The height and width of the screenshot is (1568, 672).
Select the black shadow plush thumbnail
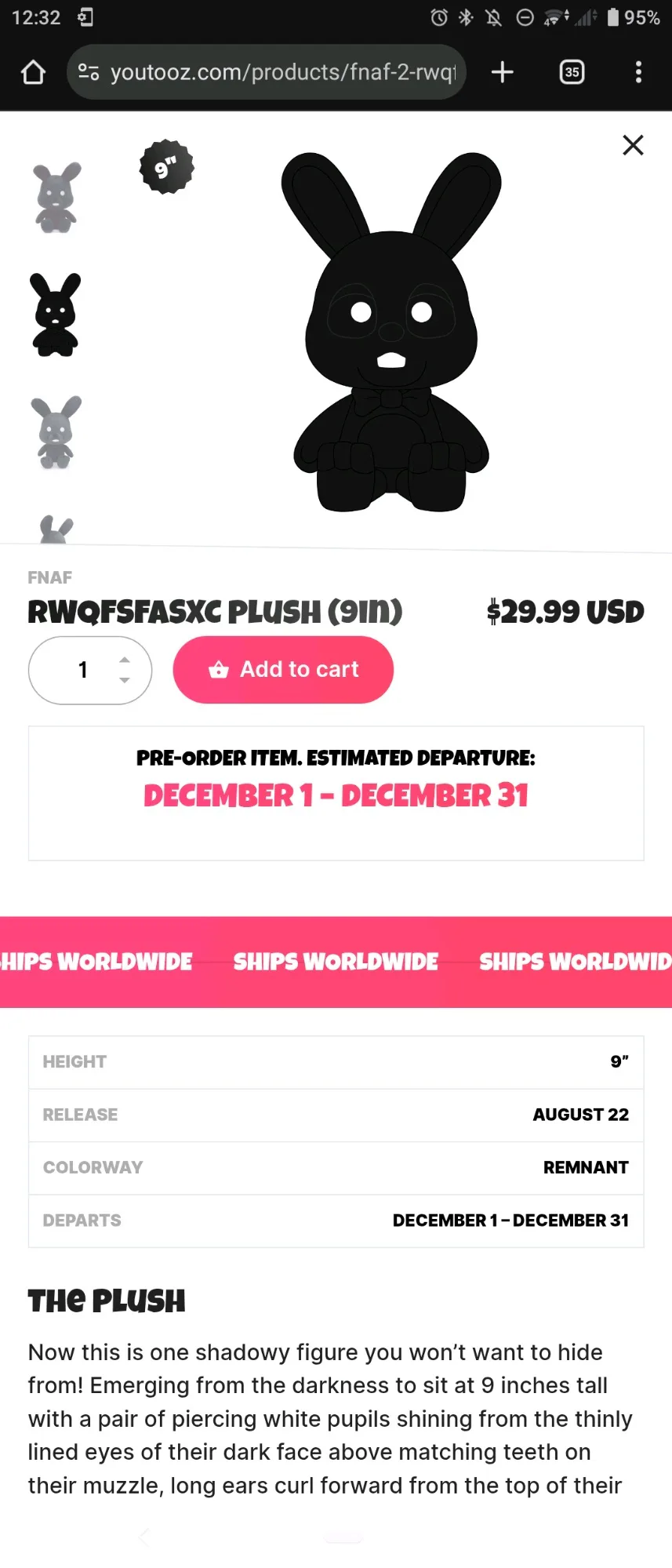point(55,315)
